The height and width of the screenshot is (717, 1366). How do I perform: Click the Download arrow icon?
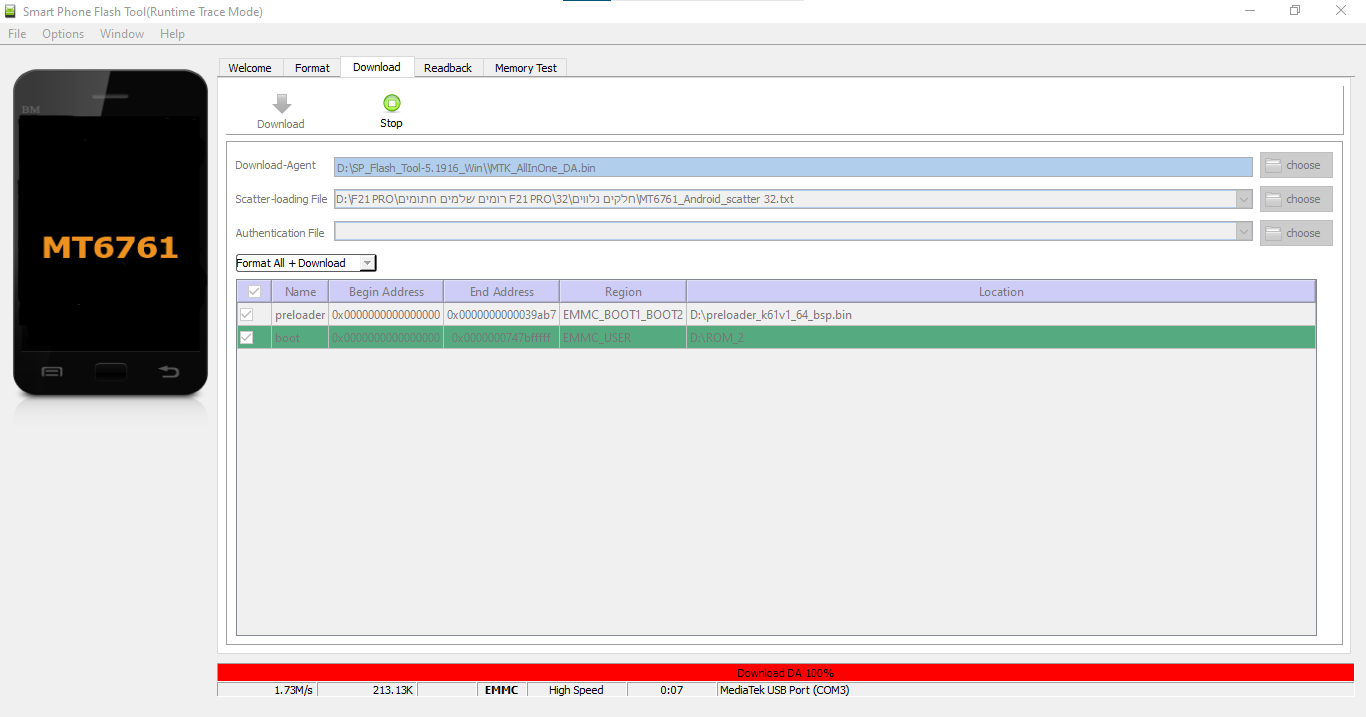tap(281, 104)
